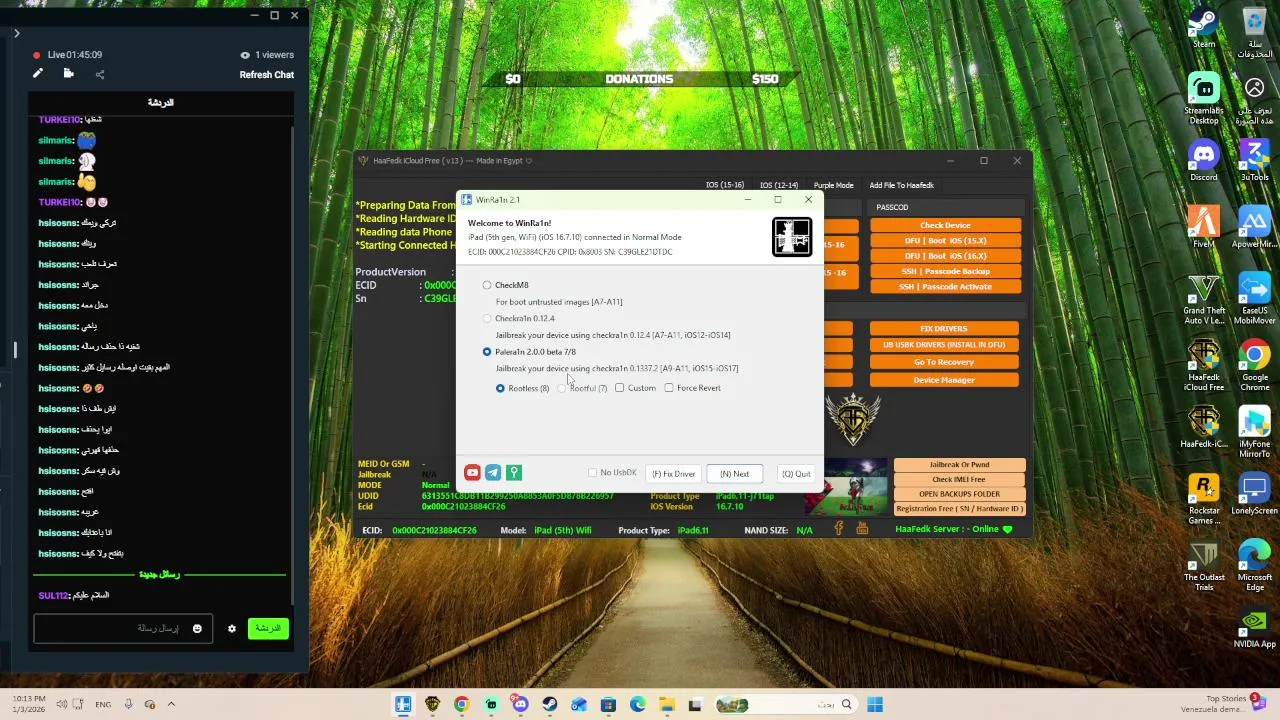
Task: Click the (N) Next button
Action: pos(734,474)
